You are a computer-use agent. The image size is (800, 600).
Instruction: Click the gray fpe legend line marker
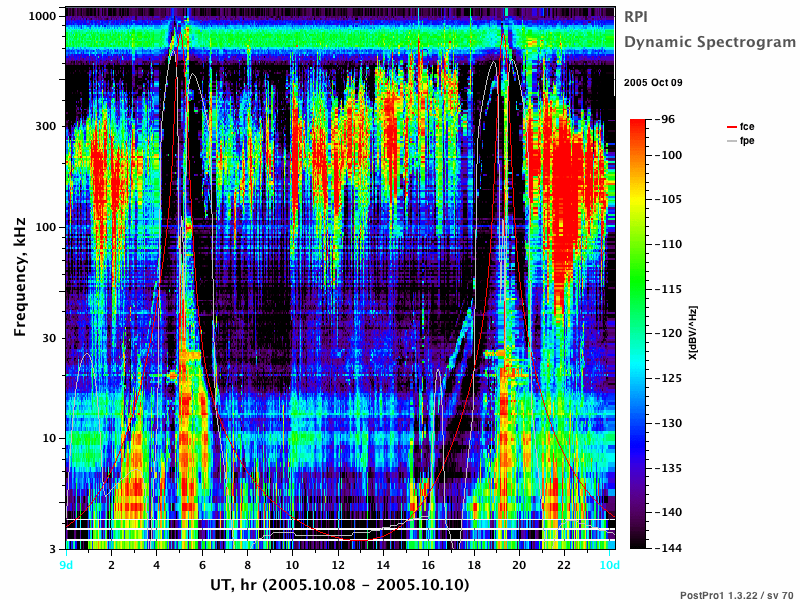click(732, 141)
